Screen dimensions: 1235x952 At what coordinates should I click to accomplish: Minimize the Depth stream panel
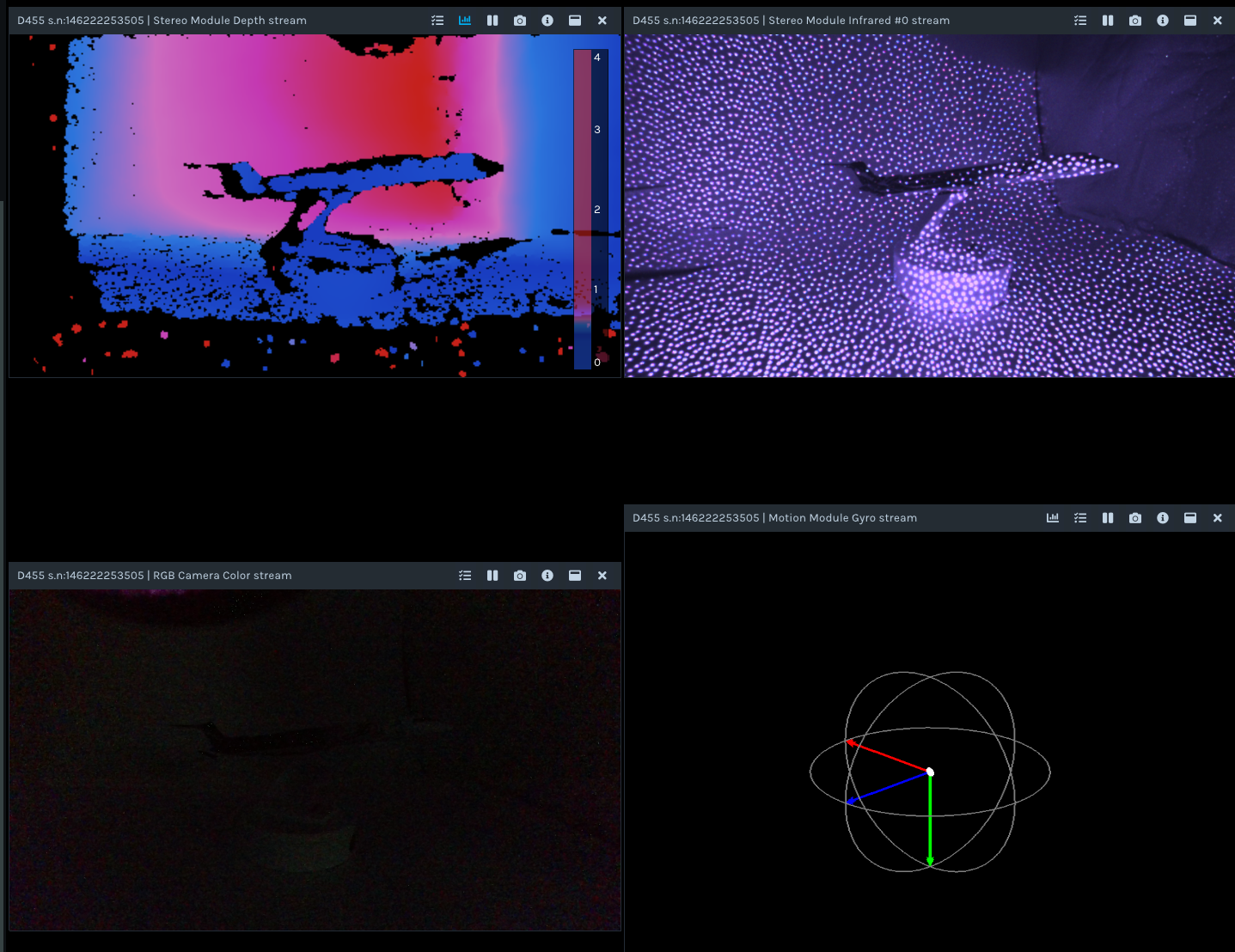pos(575,21)
